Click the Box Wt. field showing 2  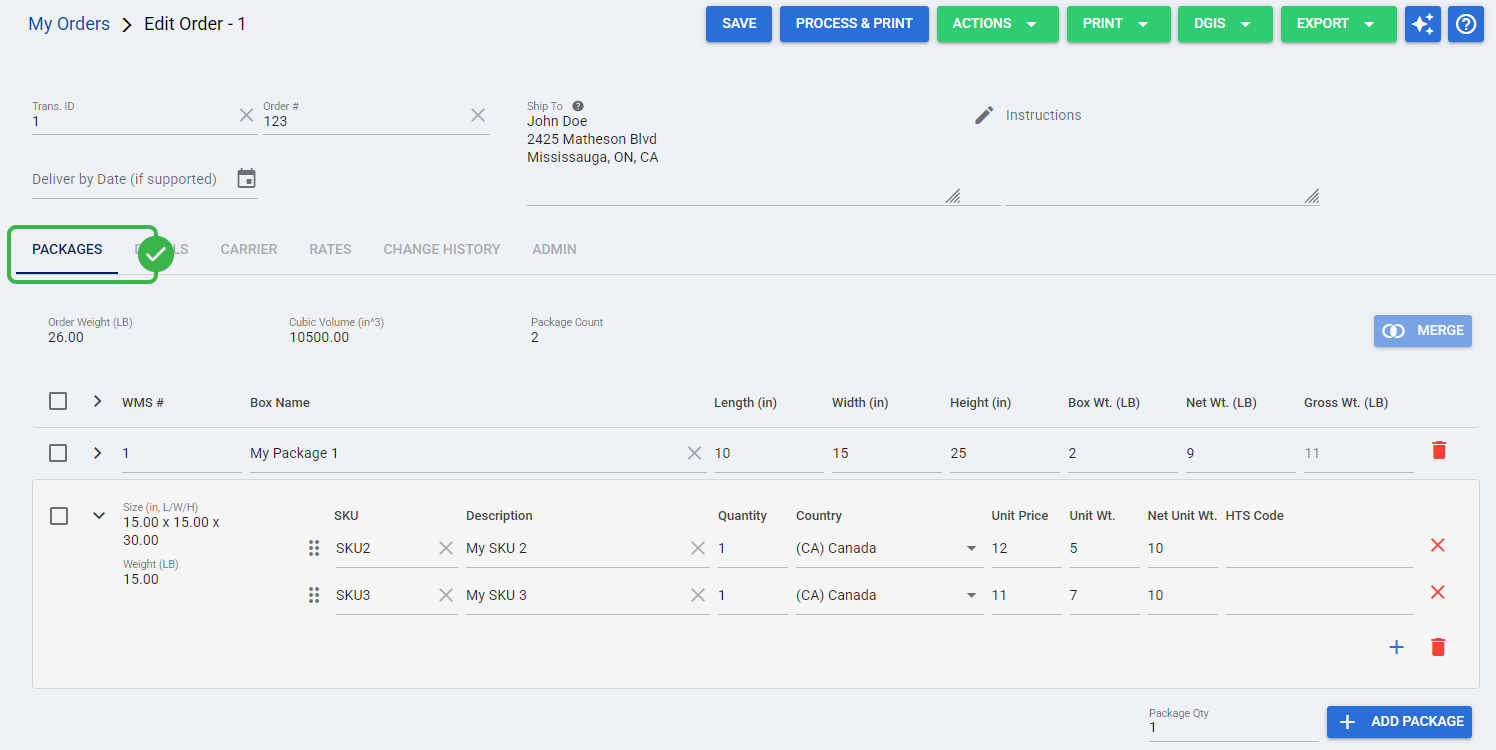click(x=1122, y=454)
